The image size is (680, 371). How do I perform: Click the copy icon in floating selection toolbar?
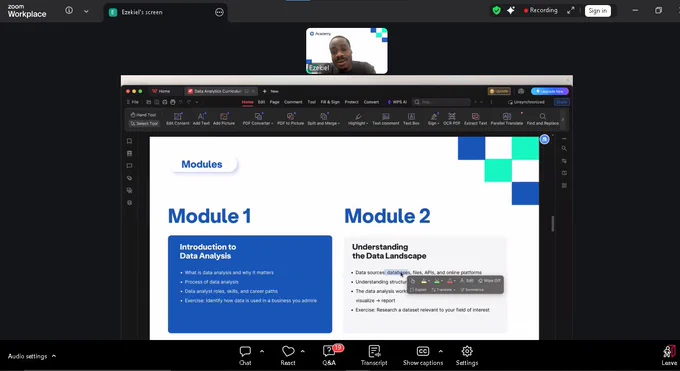413,281
